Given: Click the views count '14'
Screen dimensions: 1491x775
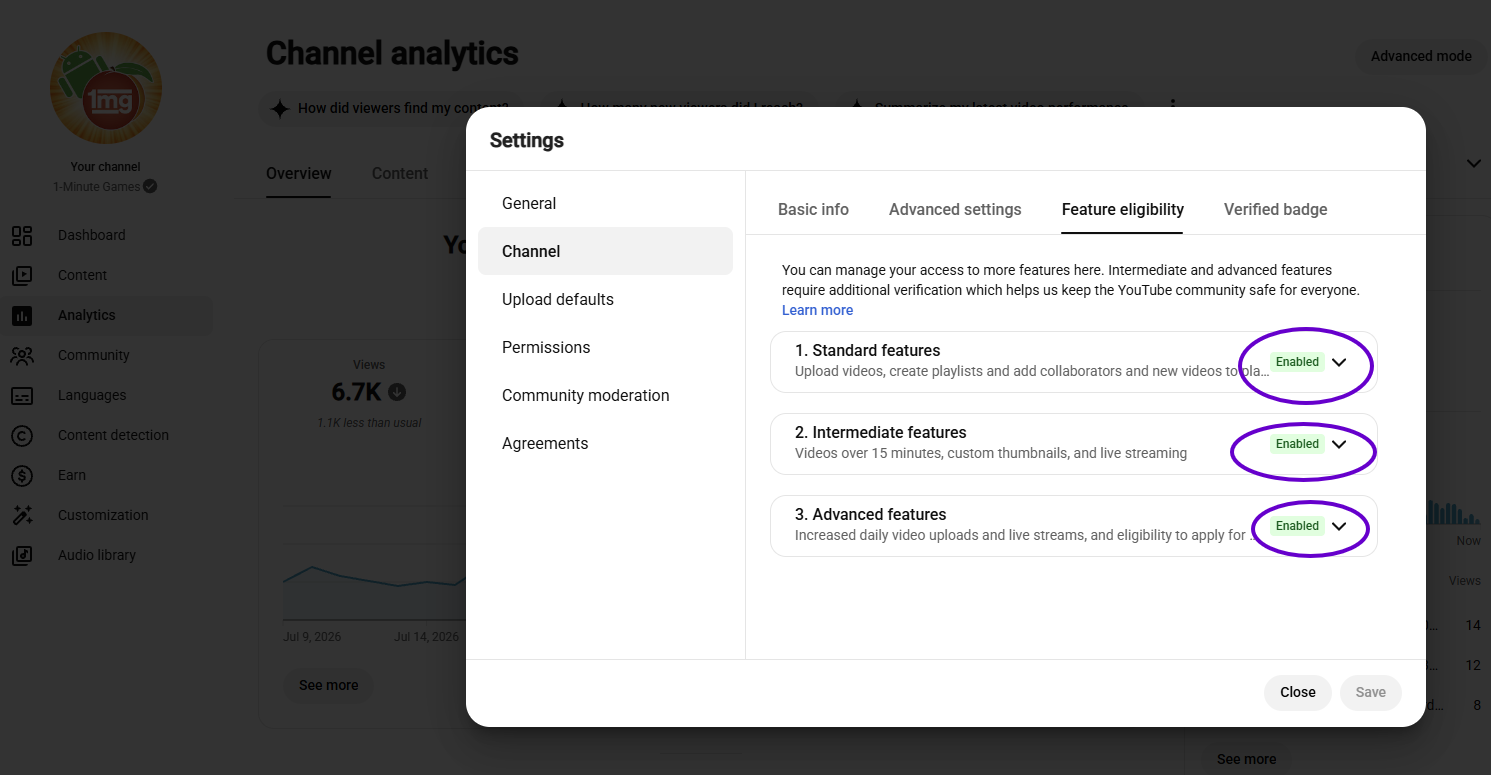Looking at the screenshot, I should point(1473,625).
